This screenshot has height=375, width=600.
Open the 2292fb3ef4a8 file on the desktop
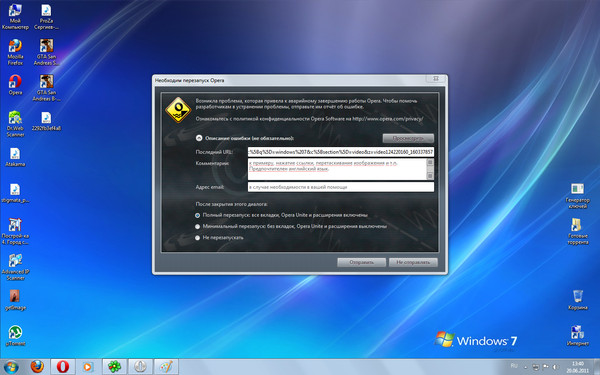click(x=46, y=121)
